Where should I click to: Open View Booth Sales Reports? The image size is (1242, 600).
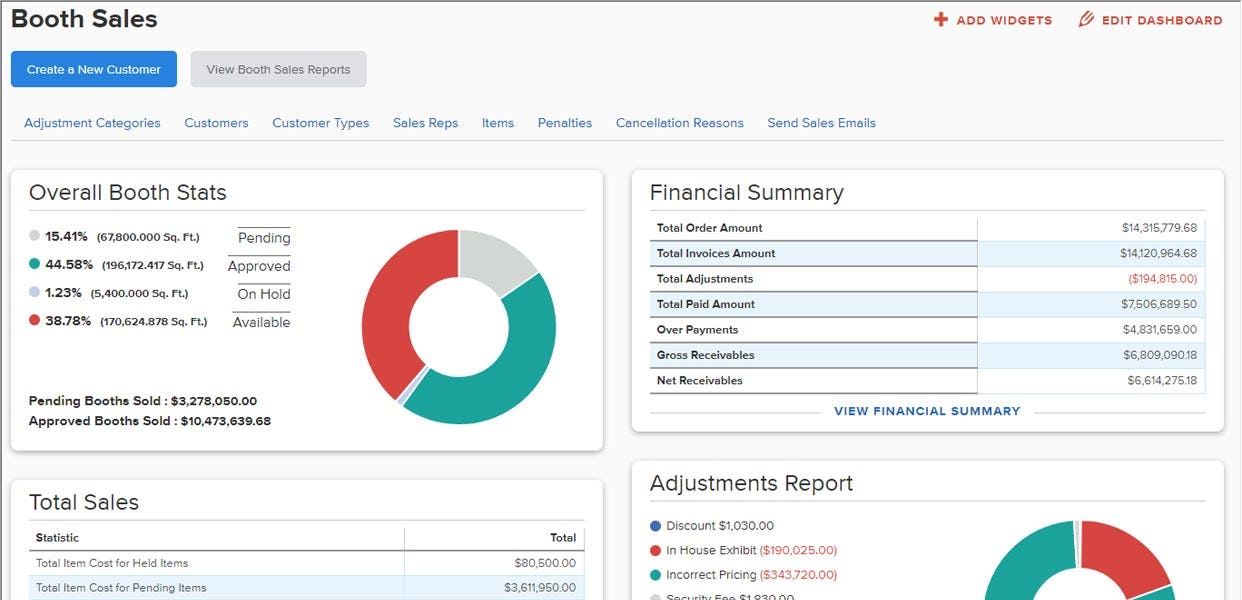click(x=278, y=69)
